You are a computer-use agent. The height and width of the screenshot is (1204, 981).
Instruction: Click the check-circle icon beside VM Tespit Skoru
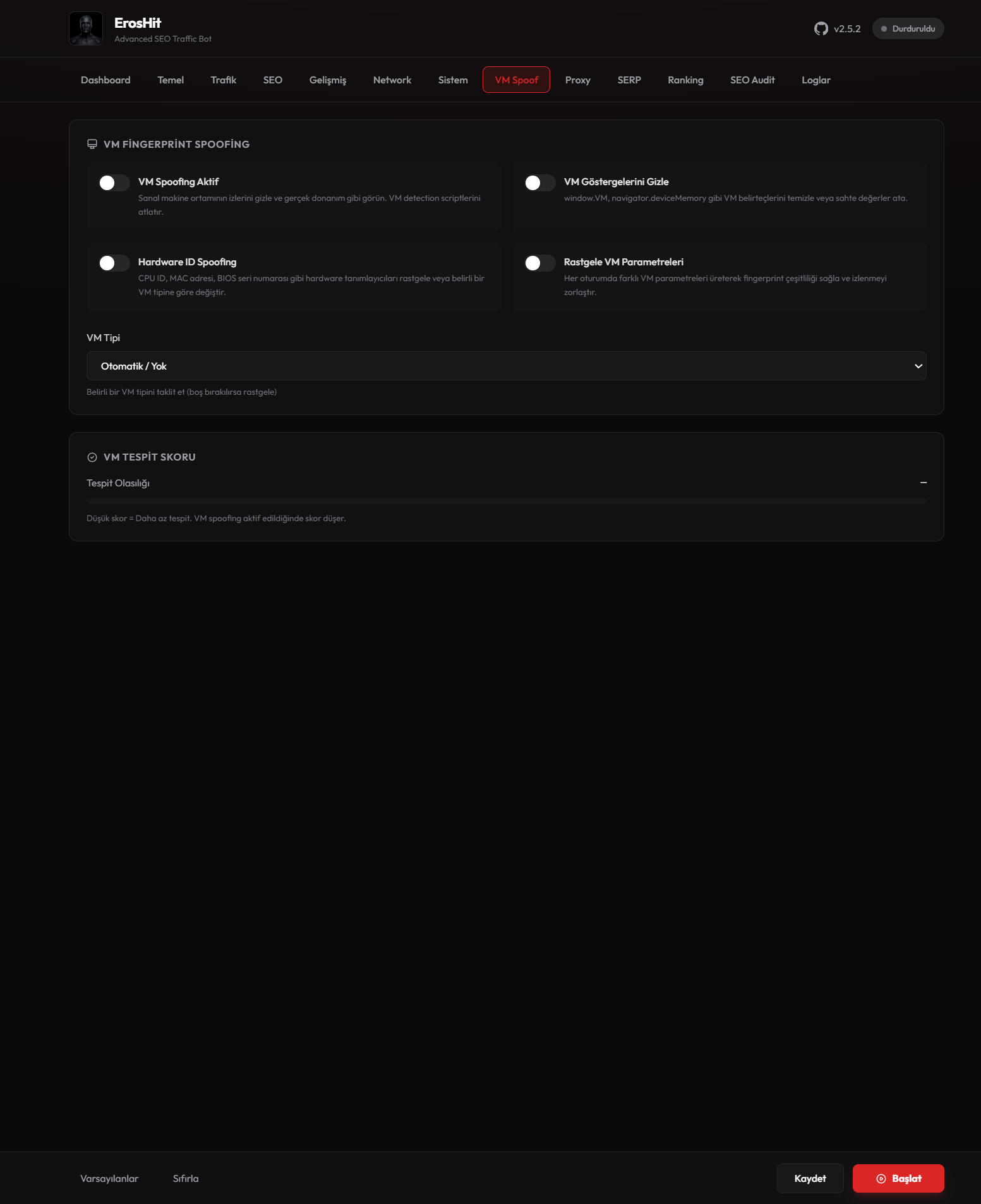92,457
